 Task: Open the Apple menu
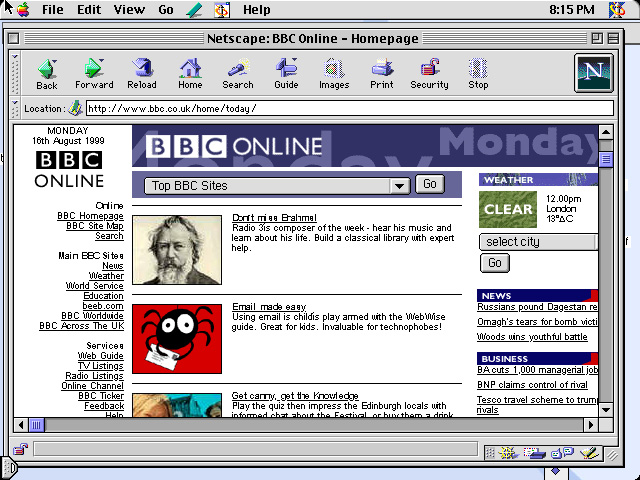pyautogui.click(x=23, y=9)
